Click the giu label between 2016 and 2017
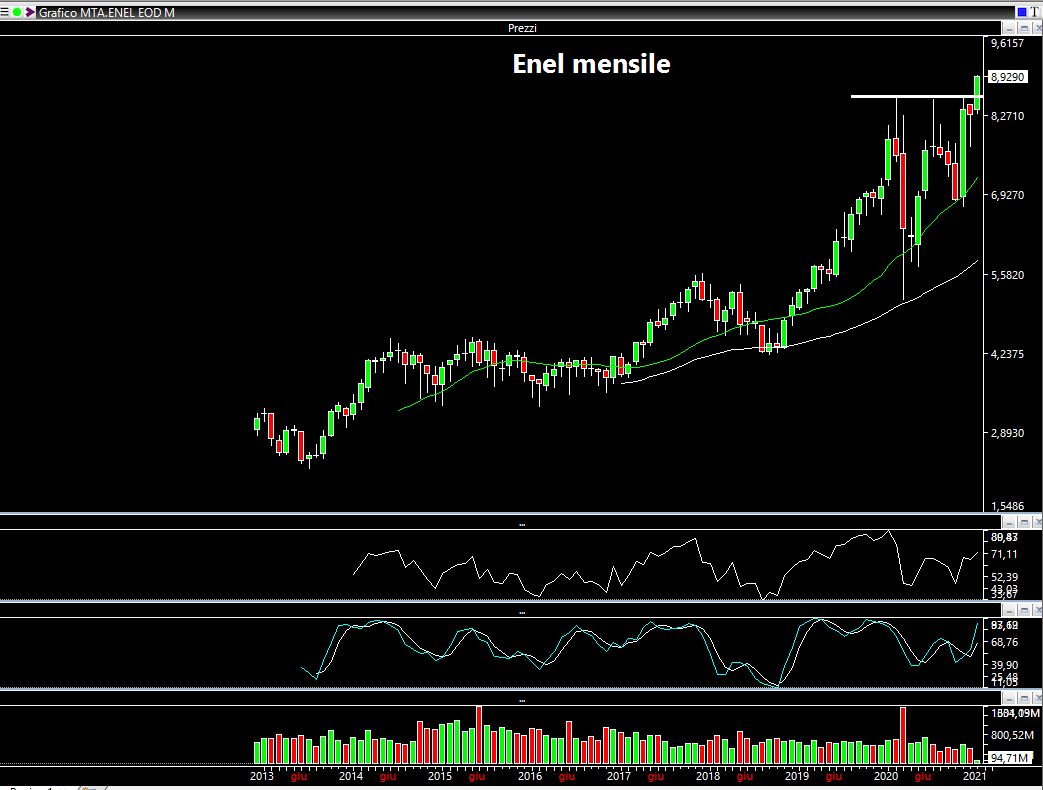This screenshot has height=790, width=1043. coord(567,777)
